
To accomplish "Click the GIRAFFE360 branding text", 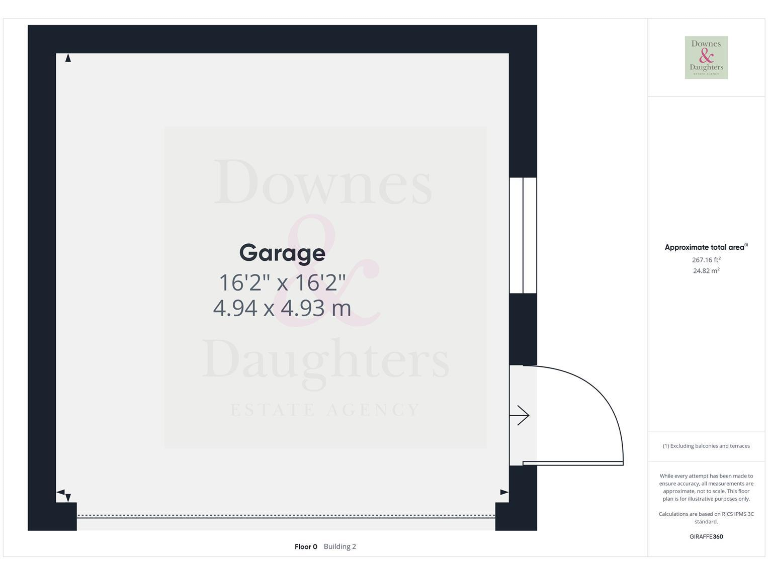I will tap(706, 537).
